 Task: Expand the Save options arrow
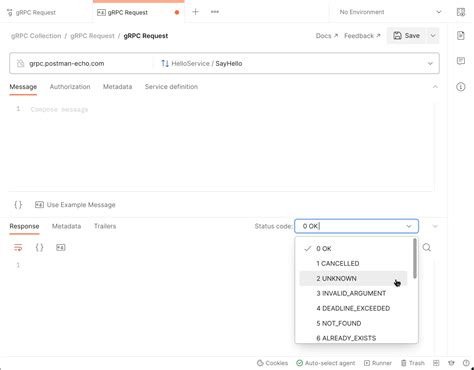point(433,36)
